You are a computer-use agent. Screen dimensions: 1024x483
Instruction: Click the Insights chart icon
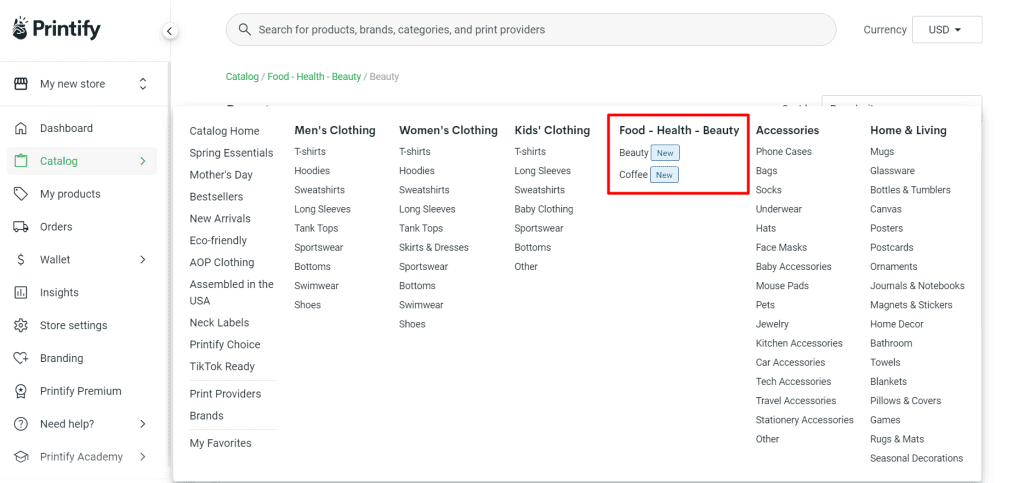(x=21, y=292)
